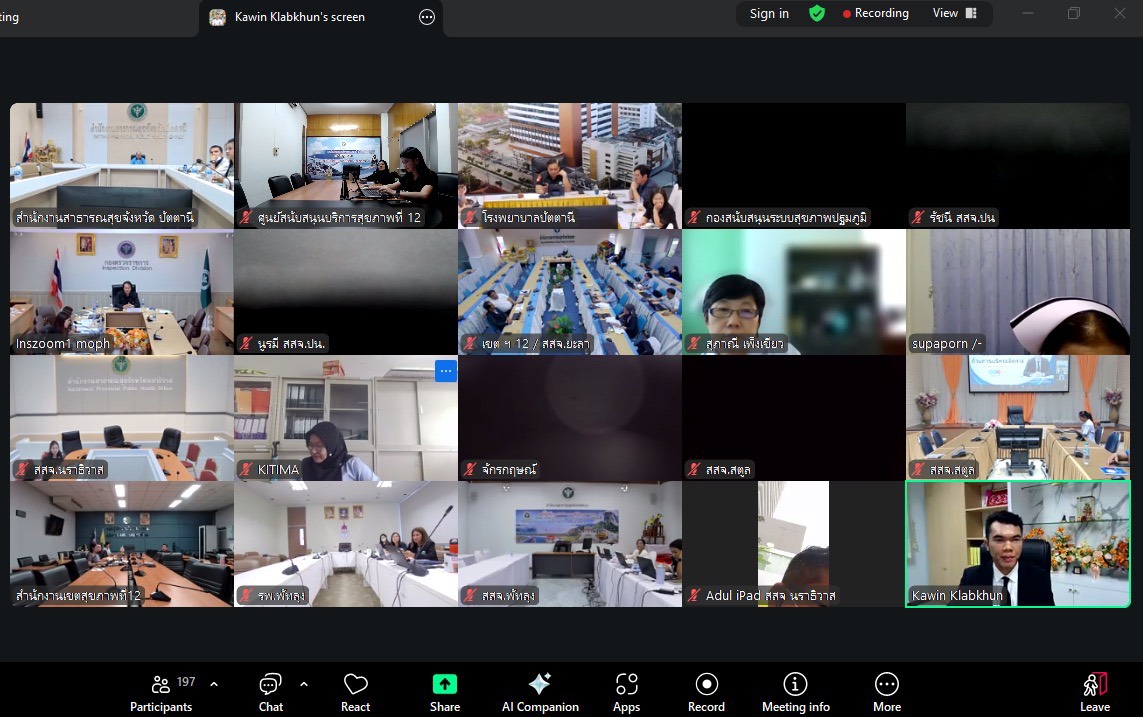Image resolution: width=1143 pixels, height=717 pixels.
Task: Open the Chat panel
Action: 270,693
